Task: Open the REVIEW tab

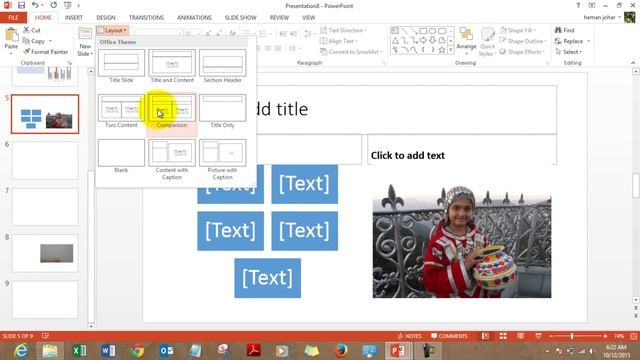Action: coord(279,18)
